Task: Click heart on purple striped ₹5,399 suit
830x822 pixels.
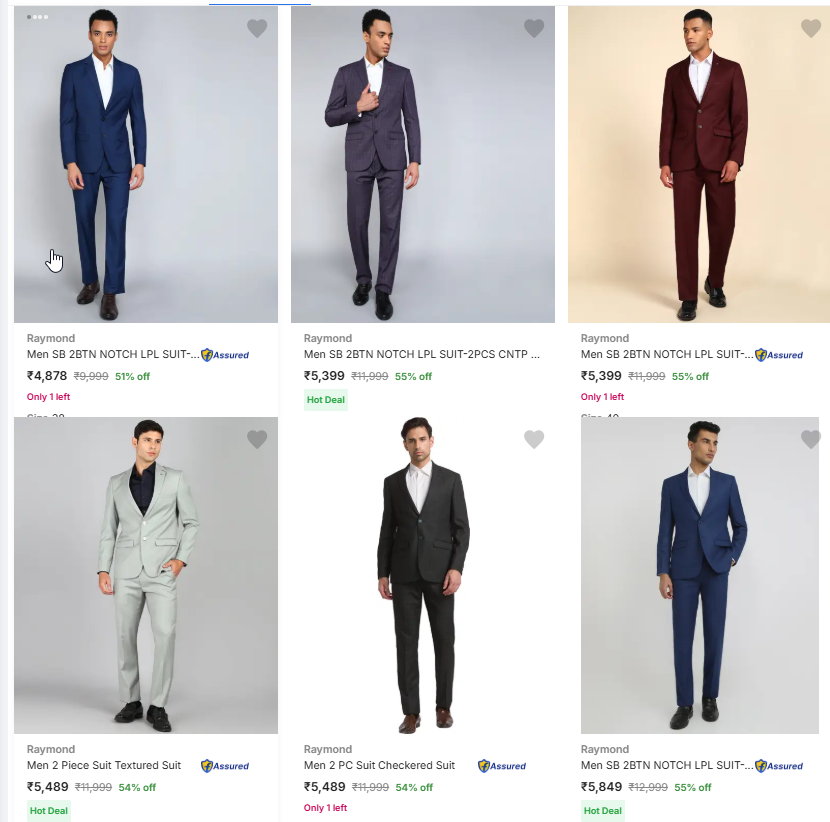Action: 534,29
